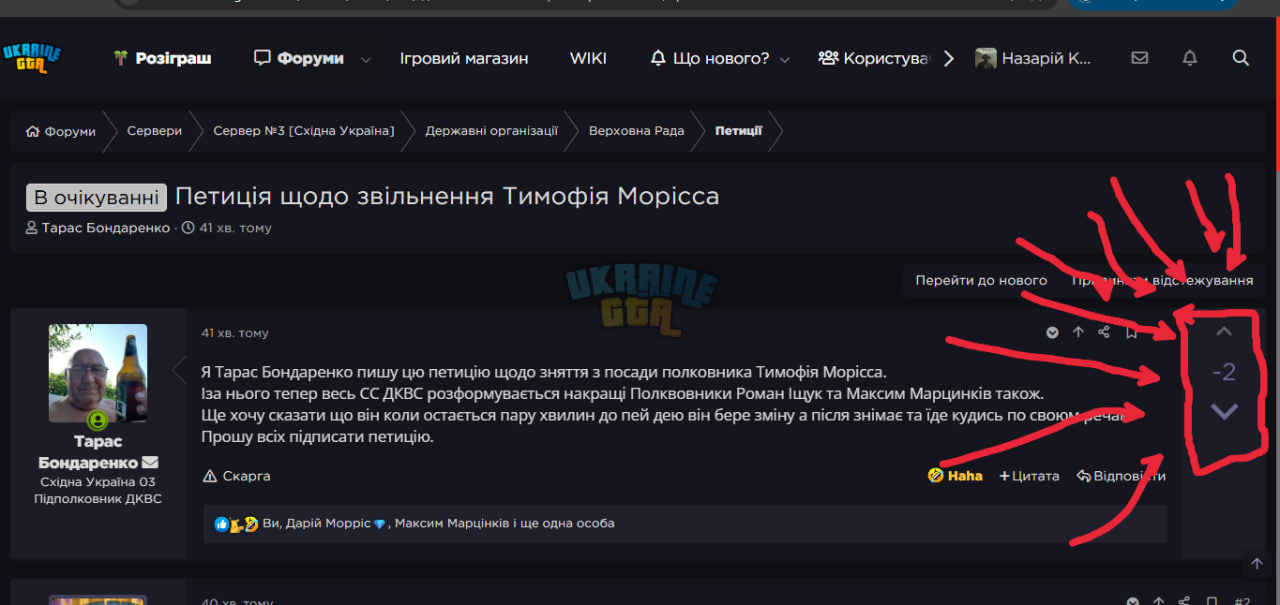Open the Користувачі menu item

coord(873,58)
